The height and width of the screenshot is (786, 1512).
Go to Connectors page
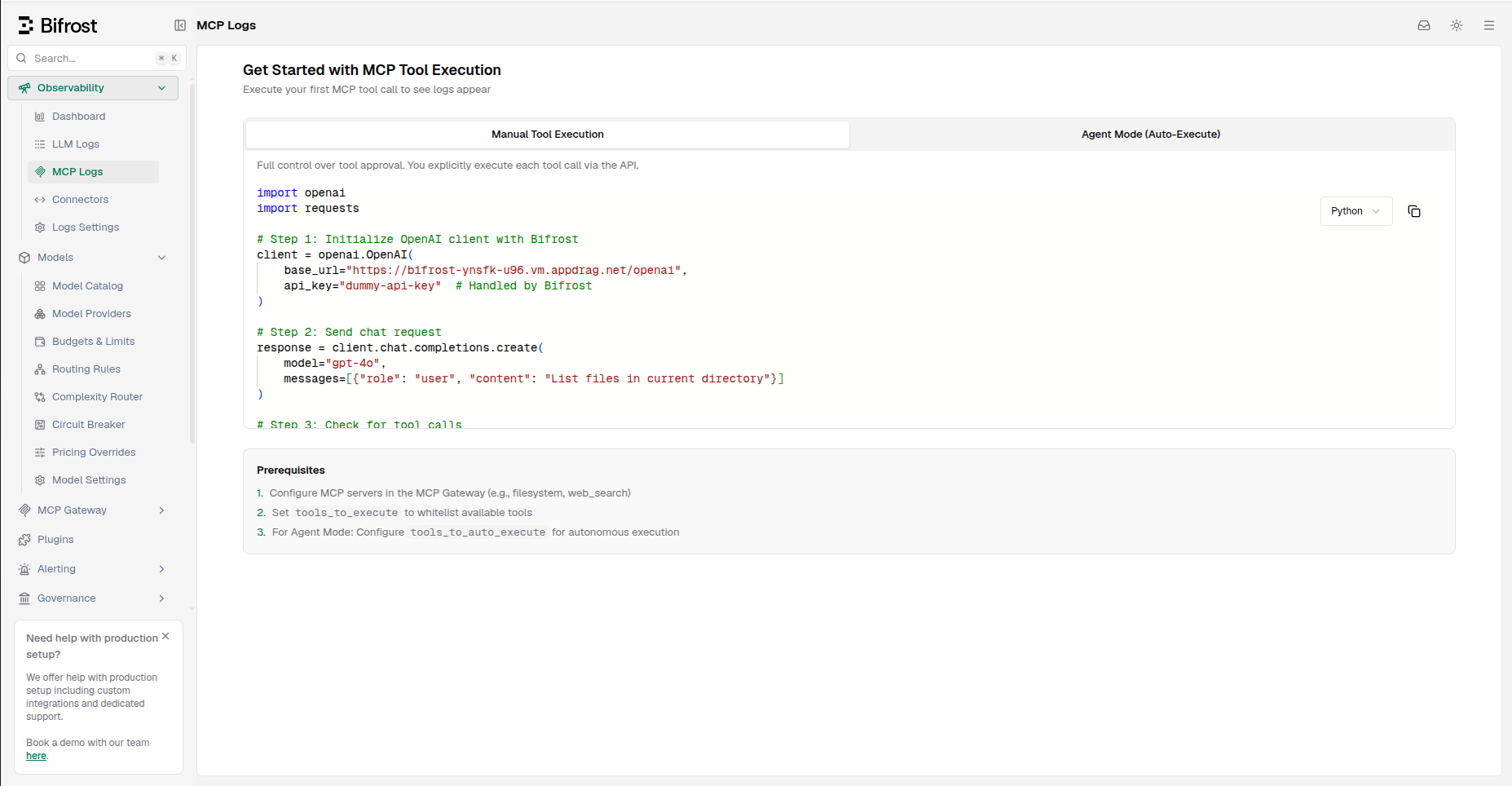(93, 200)
